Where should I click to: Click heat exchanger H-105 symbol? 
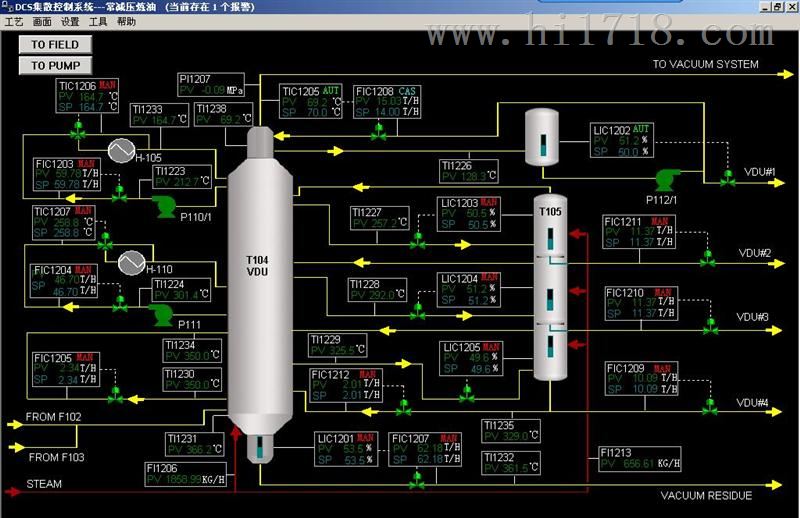tap(121, 150)
